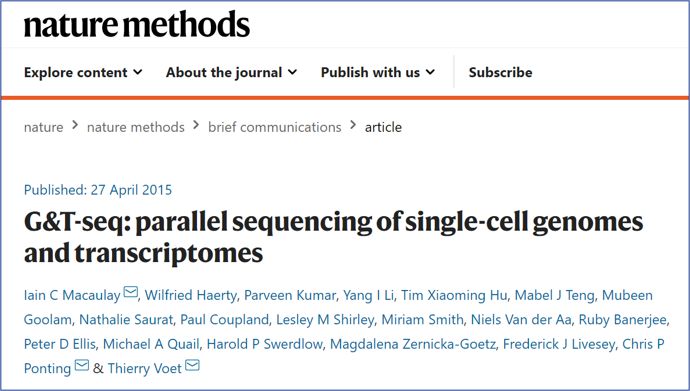Click the Subscribe link
This screenshot has height=391, width=690.
point(500,72)
